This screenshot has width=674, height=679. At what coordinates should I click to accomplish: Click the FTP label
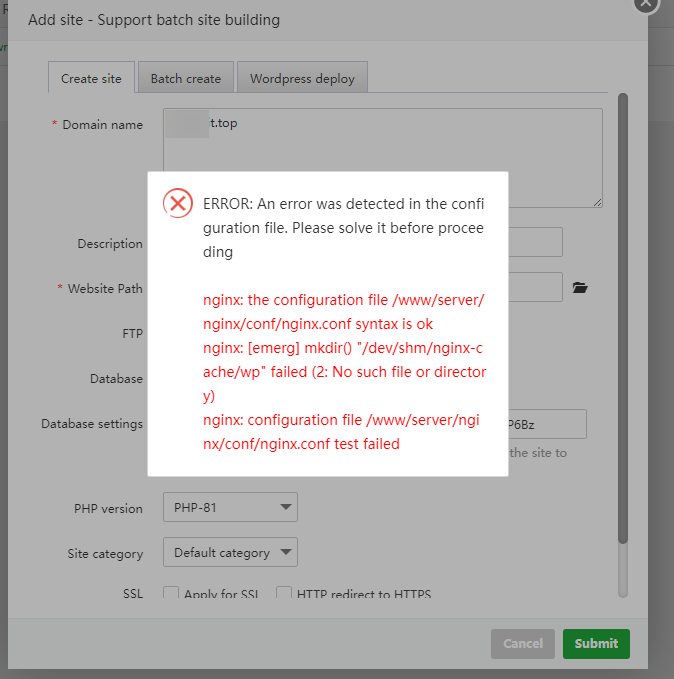[x=133, y=333]
